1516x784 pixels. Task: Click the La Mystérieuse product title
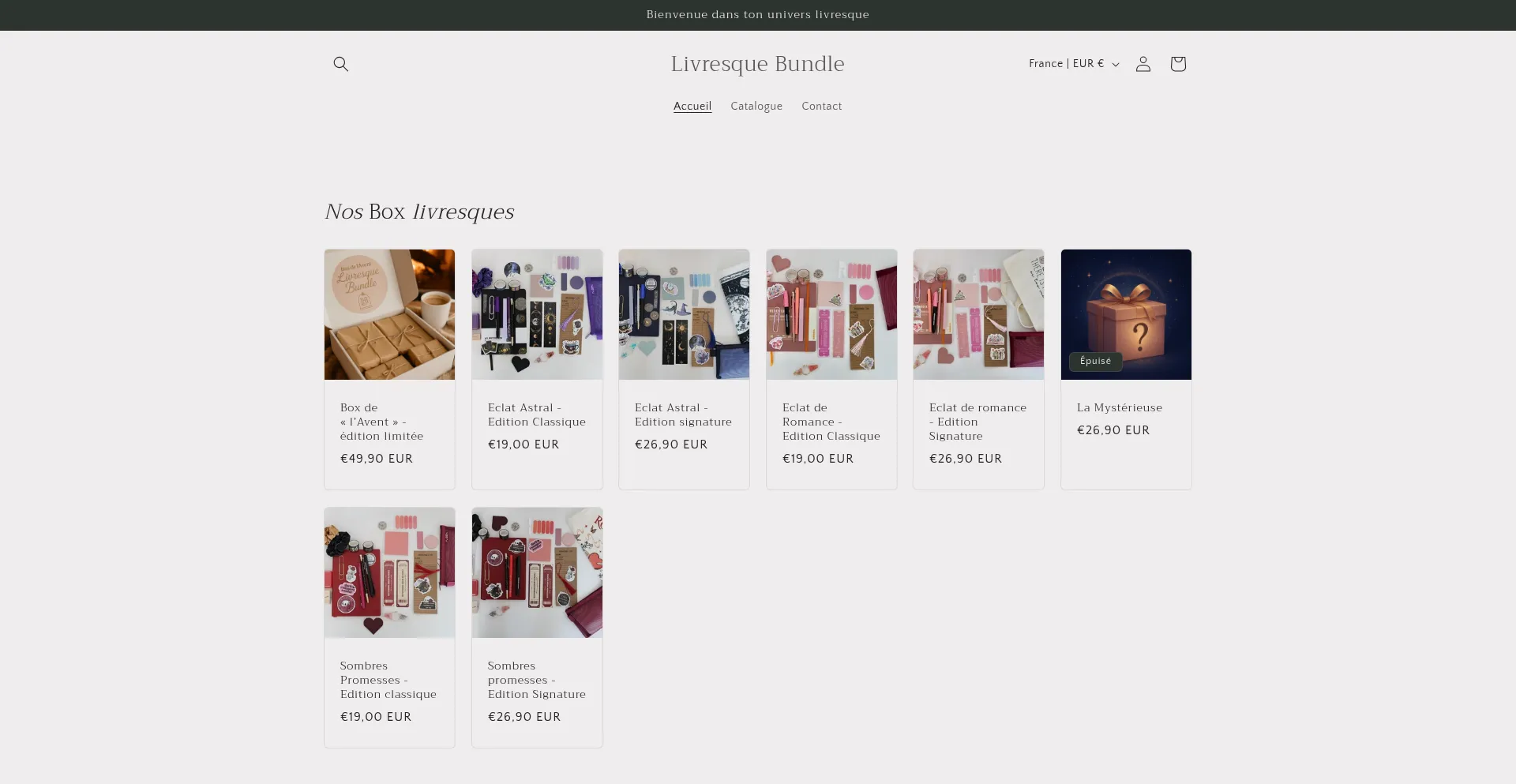(x=1119, y=408)
